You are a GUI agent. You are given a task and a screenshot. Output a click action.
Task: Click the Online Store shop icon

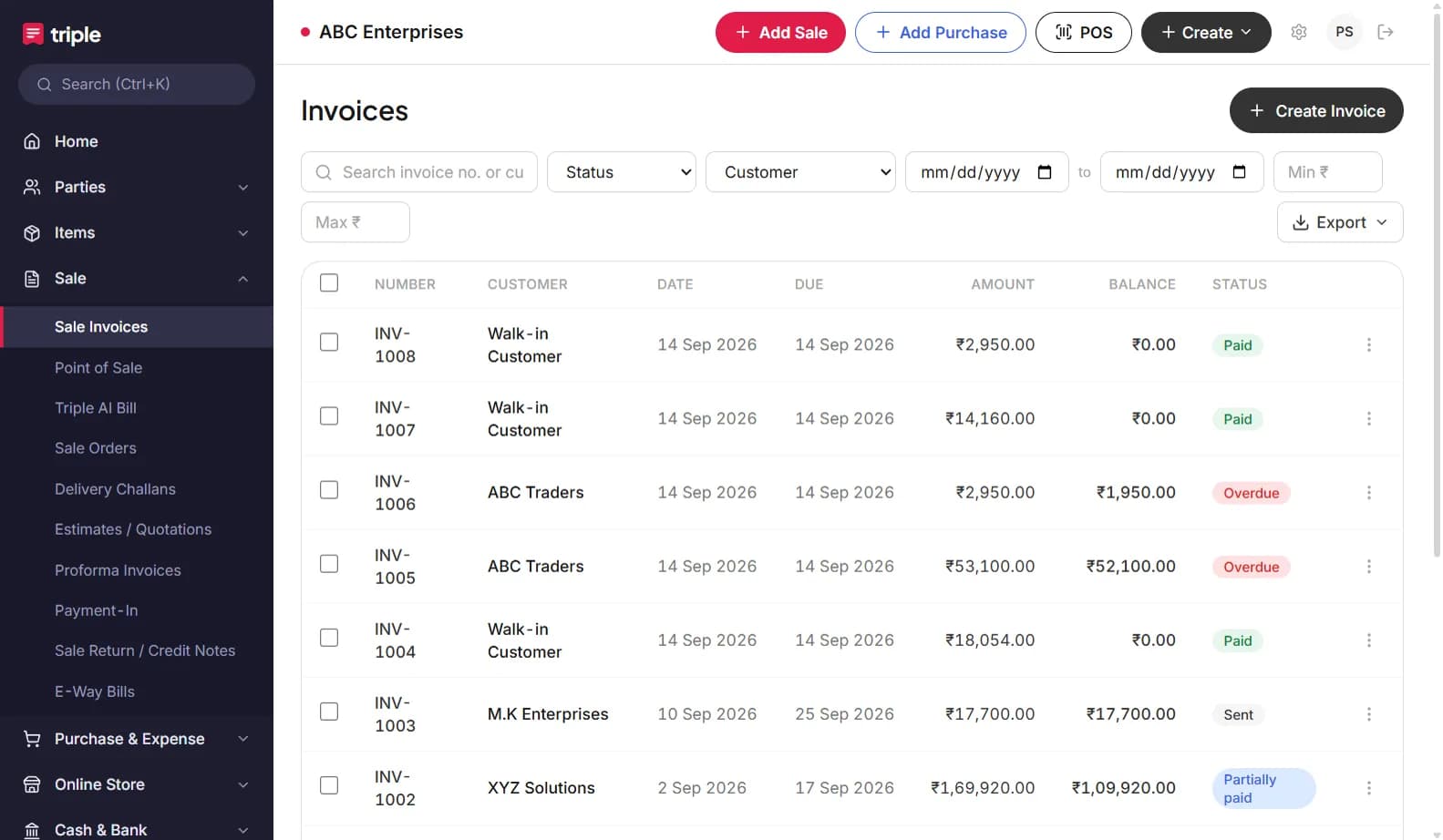click(32, 784)
